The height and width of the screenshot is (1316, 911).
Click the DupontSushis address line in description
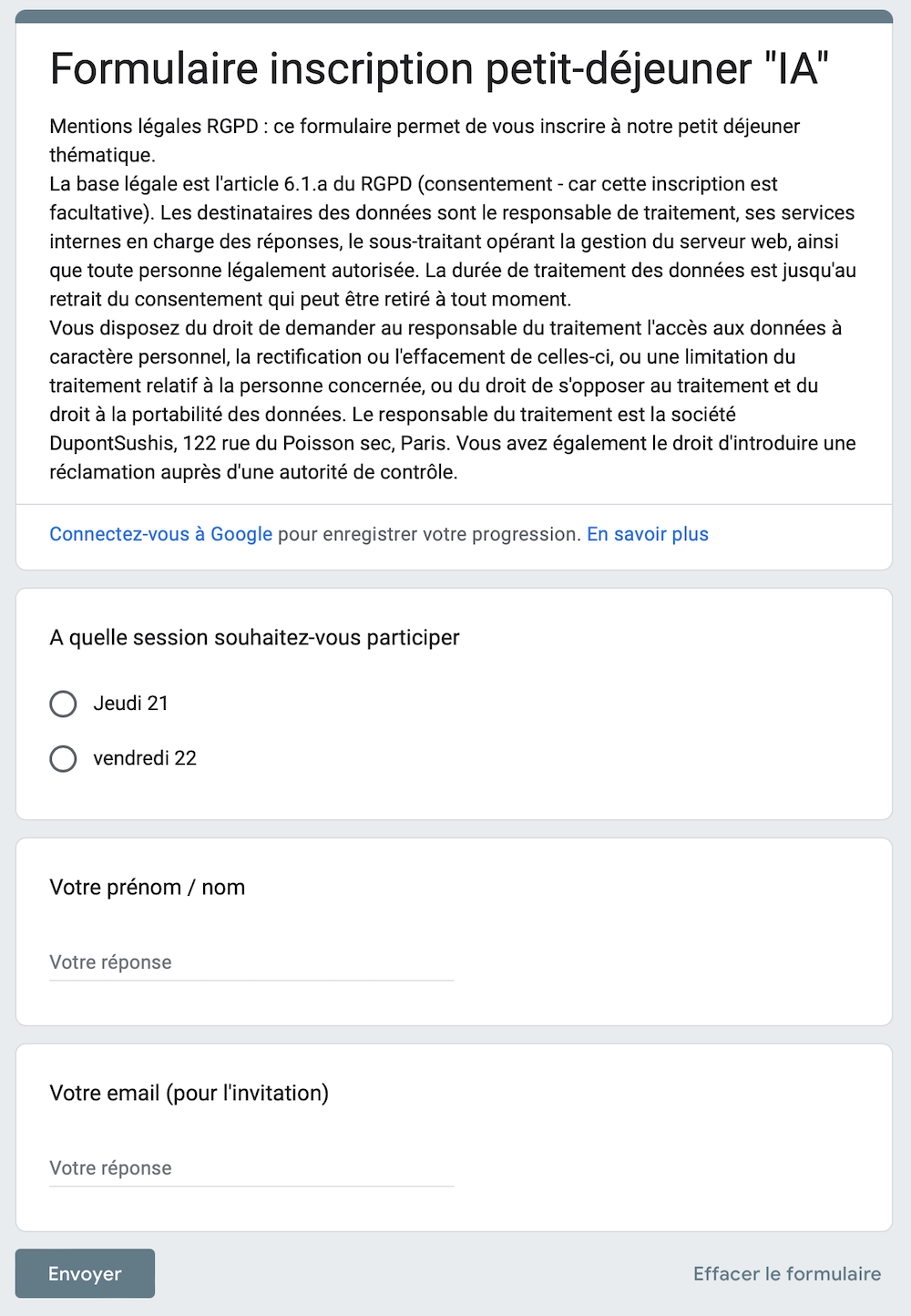coord(453,443)
